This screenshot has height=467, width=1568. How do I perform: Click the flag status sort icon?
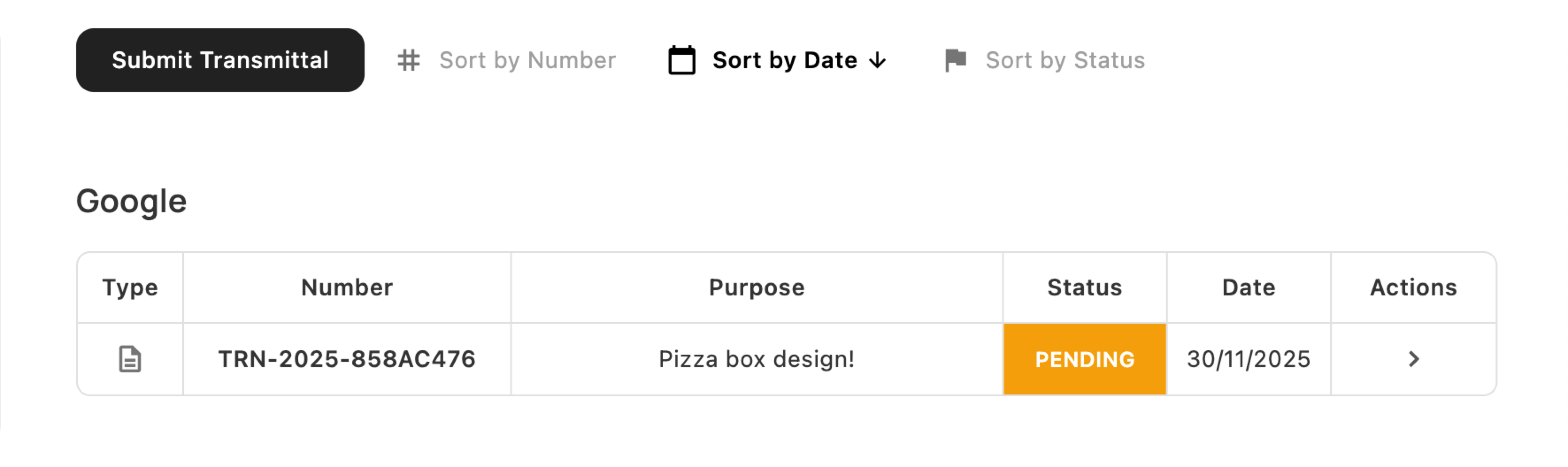click(956, 60)
